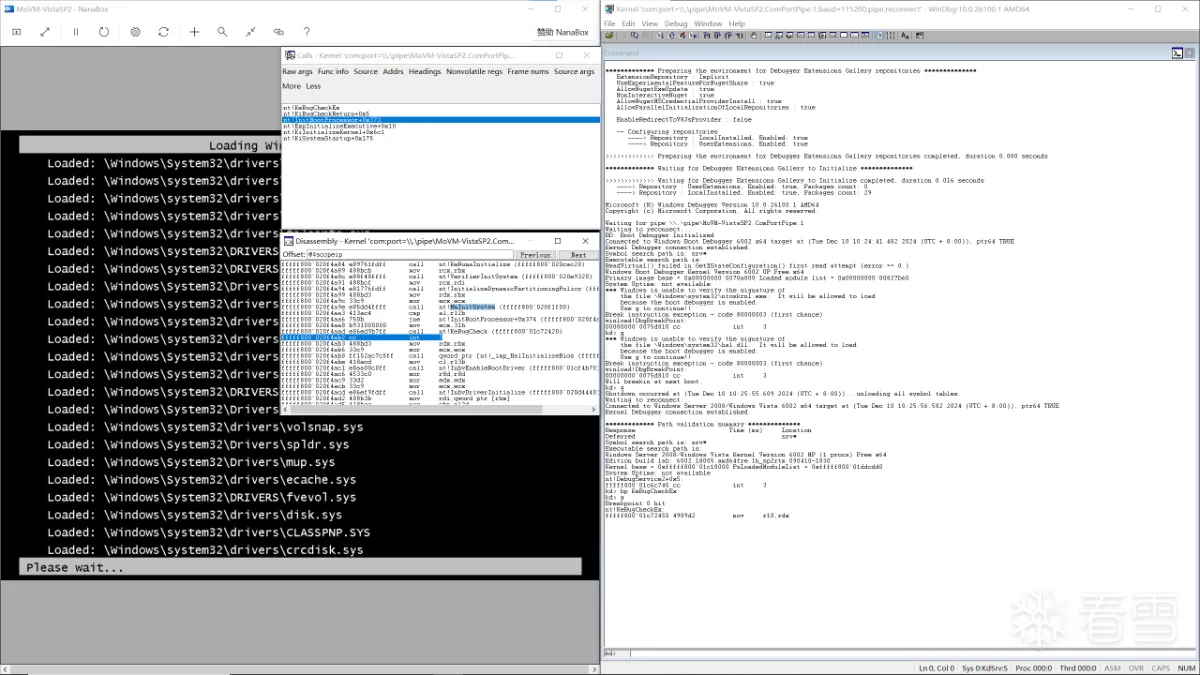Open NanaBox virtual machine settings gear
The height and width of the screenshot is (675, 1200).
tap(135, 32)
